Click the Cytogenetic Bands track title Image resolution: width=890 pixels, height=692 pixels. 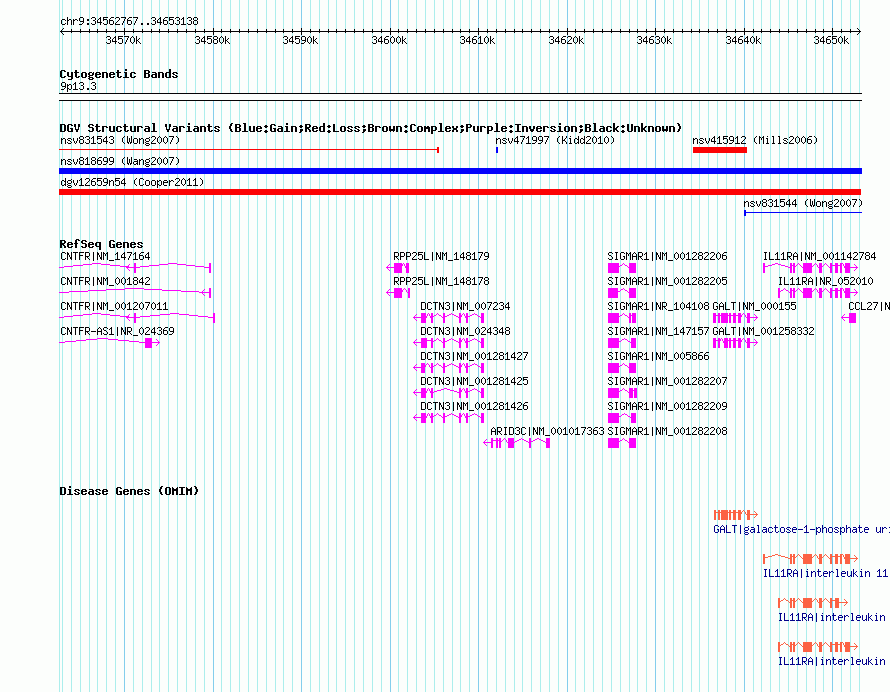(x=119, y=74)
